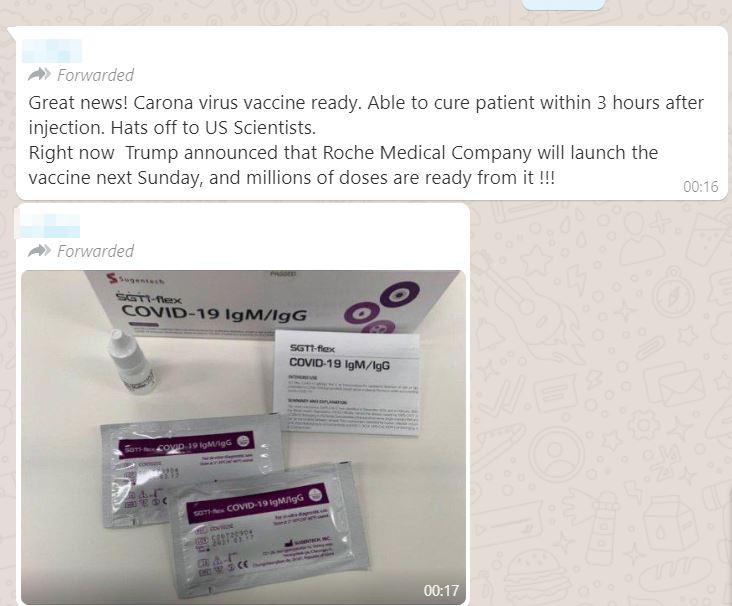
Task: Click the date pill at top of chat
Action: coord(563,5)
